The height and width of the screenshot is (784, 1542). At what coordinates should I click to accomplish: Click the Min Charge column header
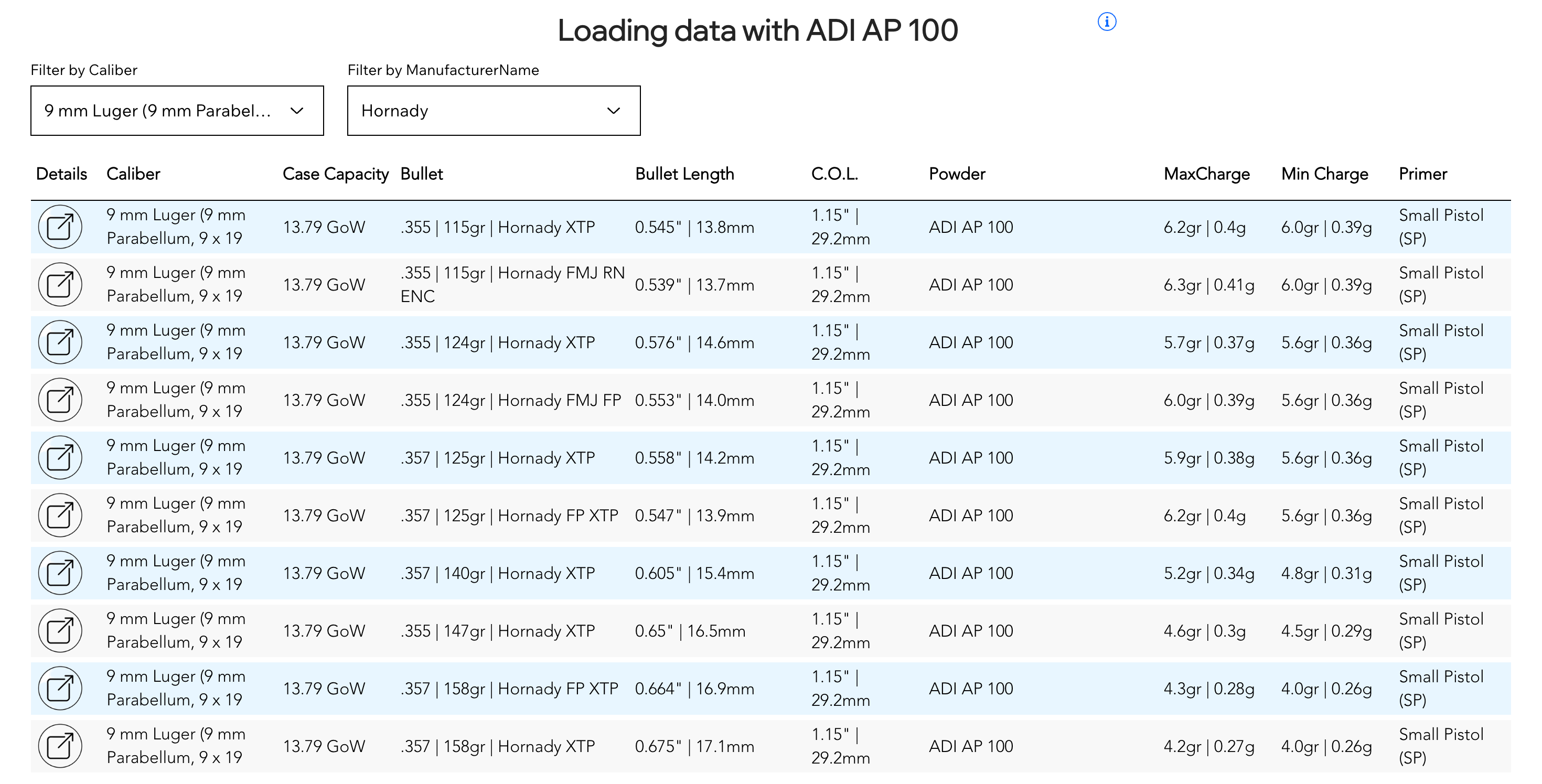point(1325,174)
